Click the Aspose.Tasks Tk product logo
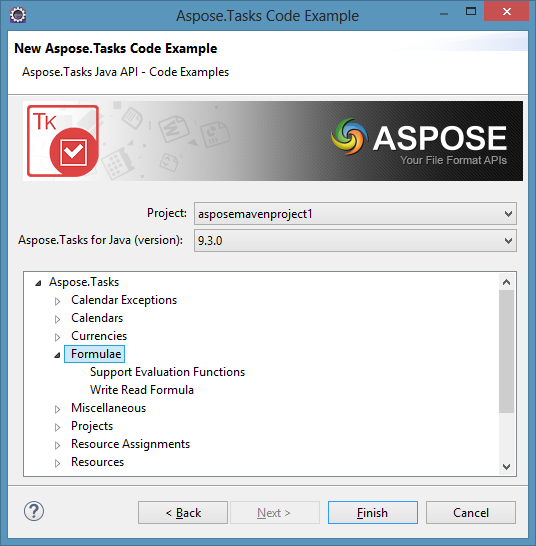The height and width of the screenshot is (546, 536). 63,141
